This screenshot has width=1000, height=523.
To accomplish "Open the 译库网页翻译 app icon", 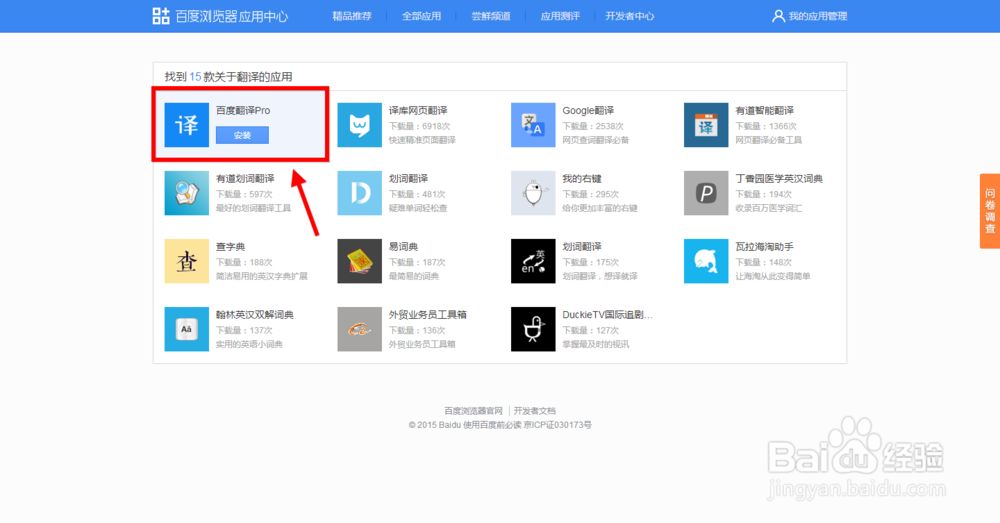I will 360,125.
